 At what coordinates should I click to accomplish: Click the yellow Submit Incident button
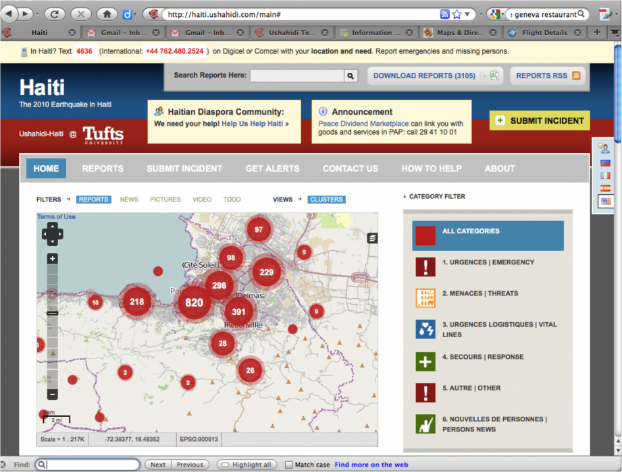(539, 120)
